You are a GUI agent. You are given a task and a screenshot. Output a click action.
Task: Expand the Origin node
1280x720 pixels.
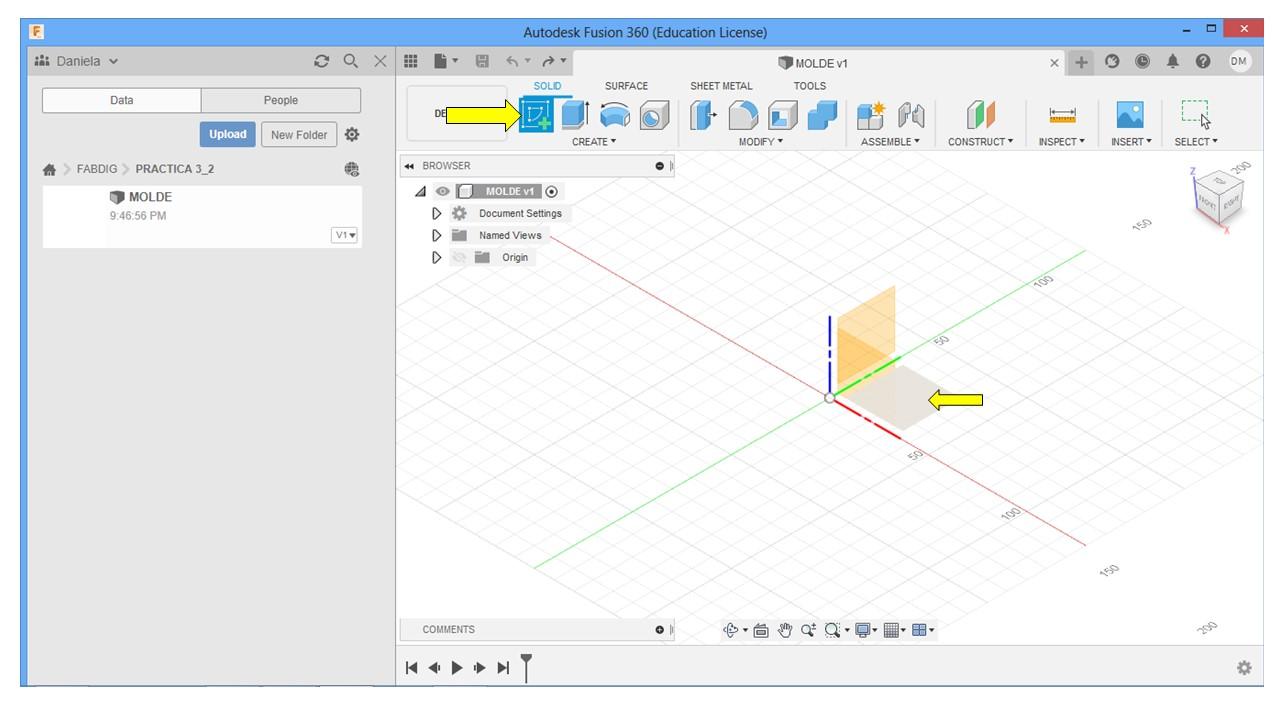pos(436,257)
